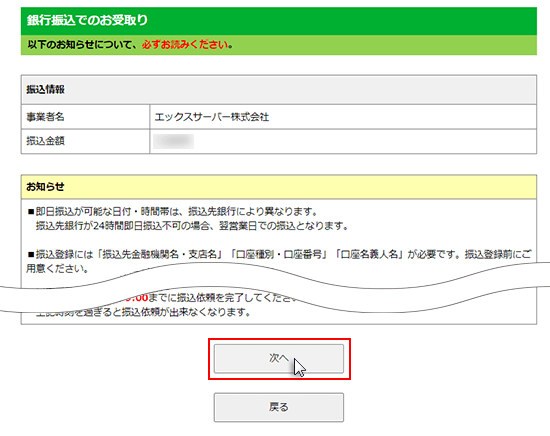This screenshot has width=550, height=436.
Task: Click the blurred transfer amount value
Action: click(x=174, y=141)
